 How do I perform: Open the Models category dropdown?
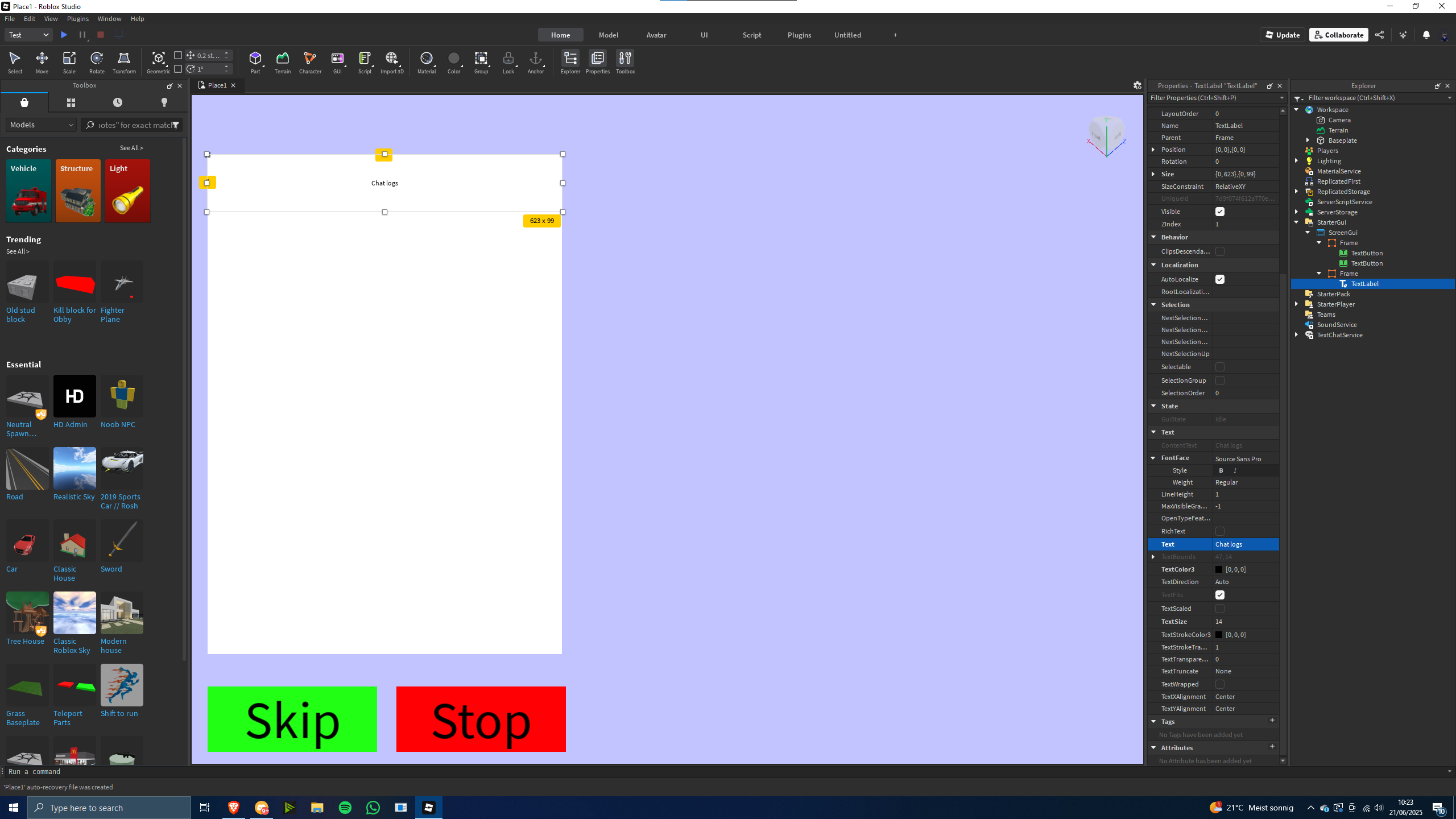click(x=41, y=125)
